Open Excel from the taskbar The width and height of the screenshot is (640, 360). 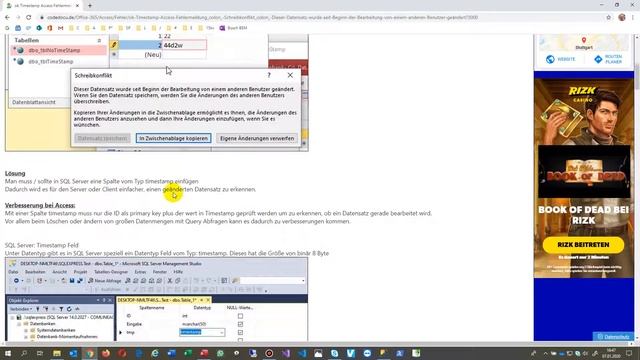click(188, 353)
